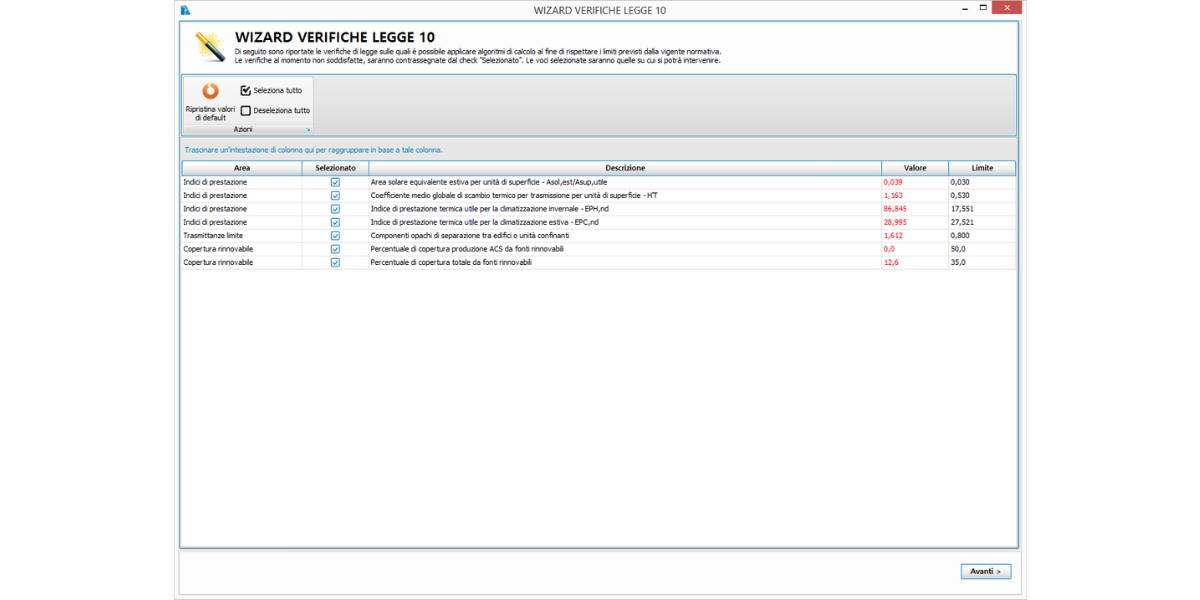Click the application logo in title bar
Viewport: 1200px width, 600px height.
[185, 10]
